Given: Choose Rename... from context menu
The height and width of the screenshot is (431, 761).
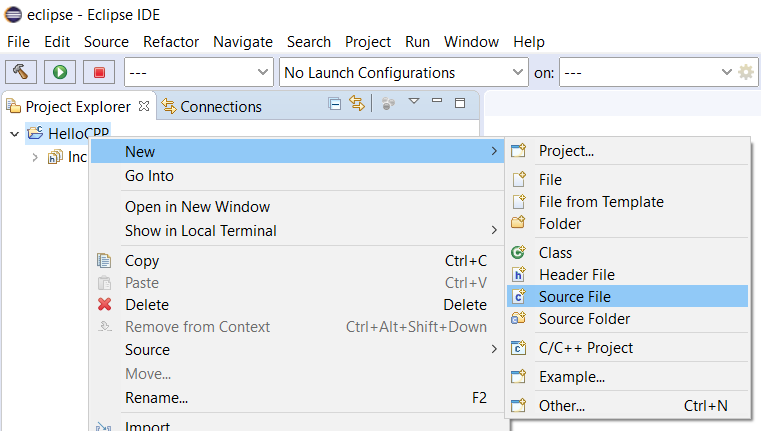Looking at the screenshot, I should (x=298, y=398).
